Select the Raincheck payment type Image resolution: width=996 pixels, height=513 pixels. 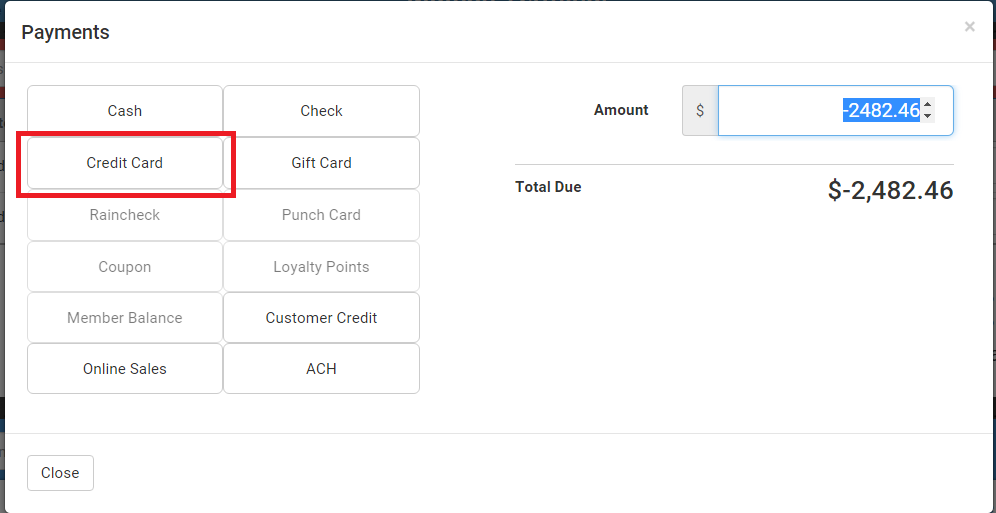125,215
